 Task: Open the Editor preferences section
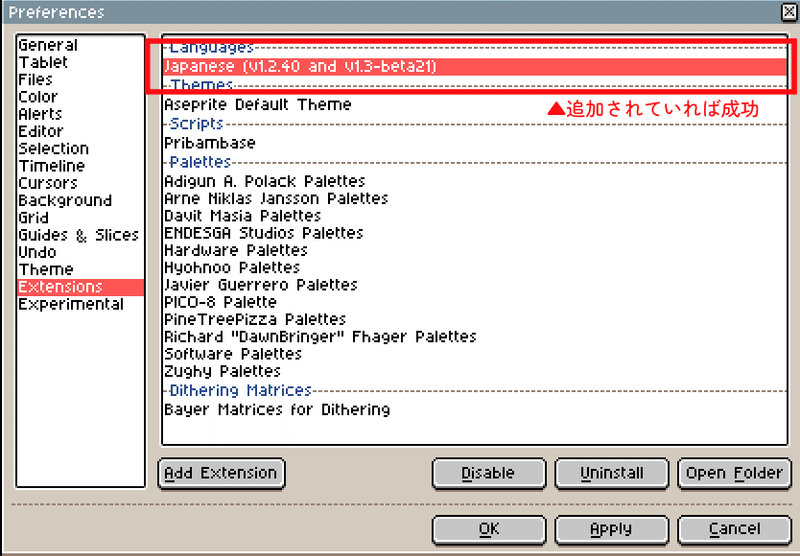(x=81, y=132)
